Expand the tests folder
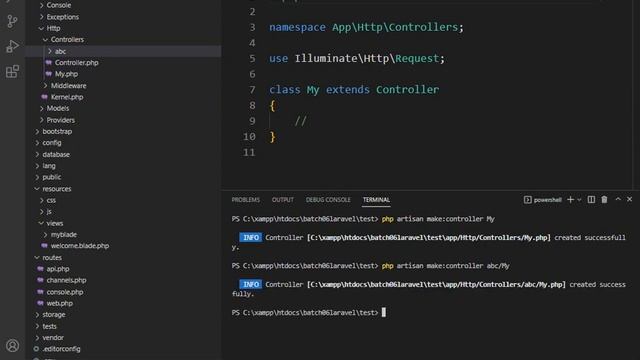640x360 pixels. tap(38, 326)
